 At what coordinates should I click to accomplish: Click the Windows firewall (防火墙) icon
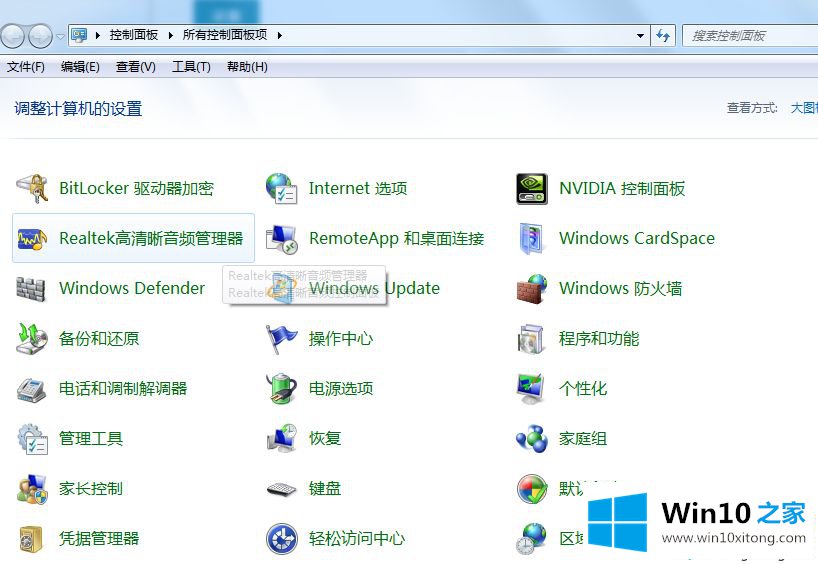point(532,289)
